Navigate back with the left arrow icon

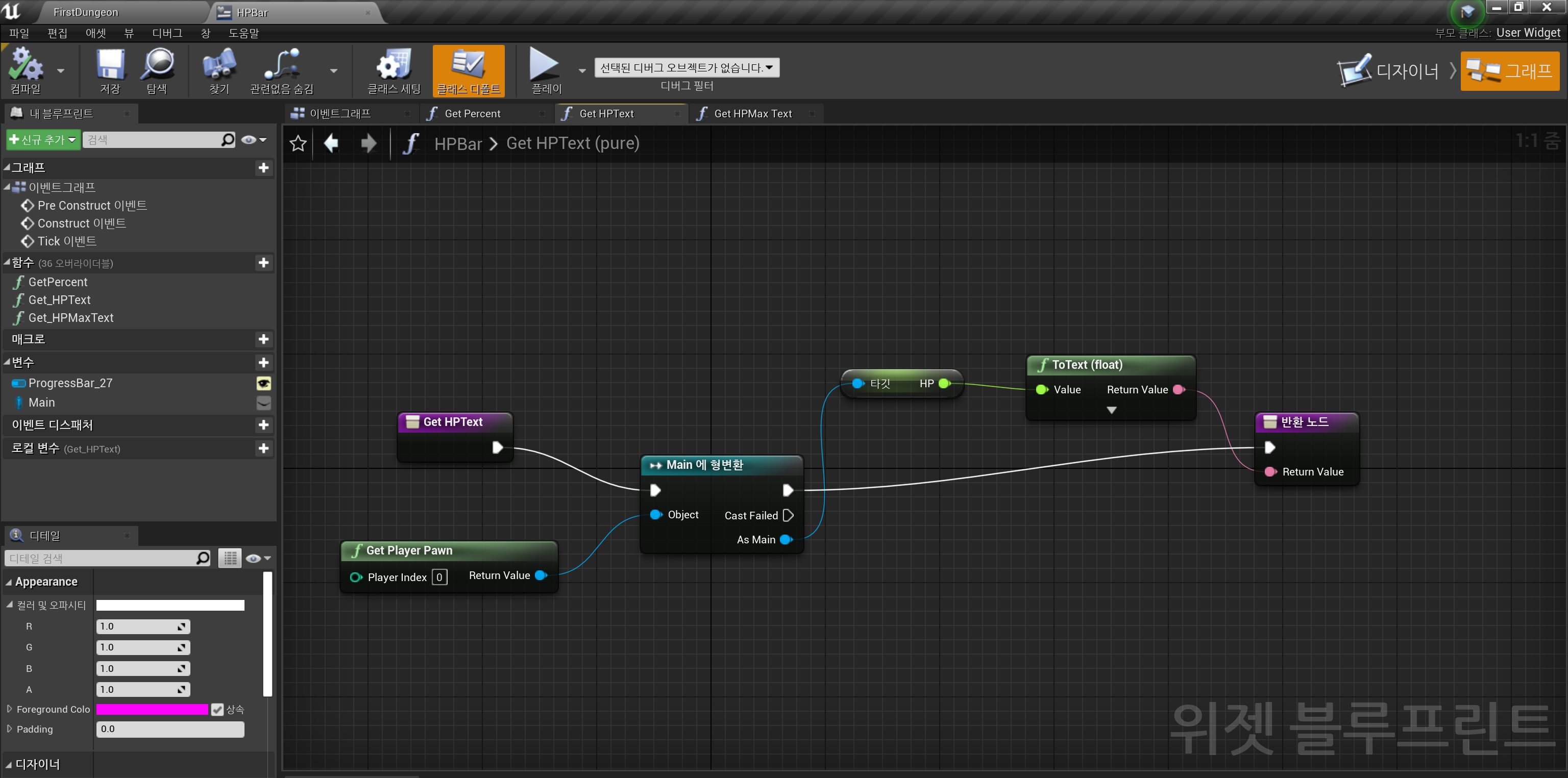tap(331, 143)
